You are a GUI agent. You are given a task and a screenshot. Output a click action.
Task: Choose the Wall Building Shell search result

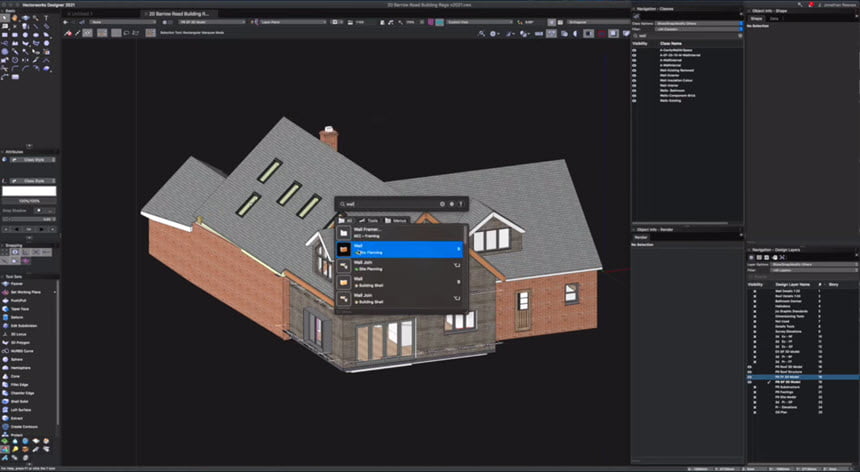400,282
